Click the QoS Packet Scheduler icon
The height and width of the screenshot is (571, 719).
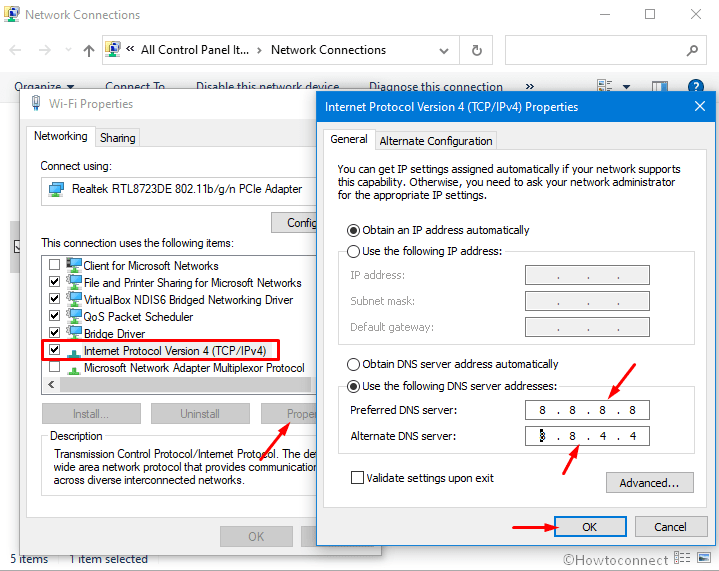(x=74, y=316)
